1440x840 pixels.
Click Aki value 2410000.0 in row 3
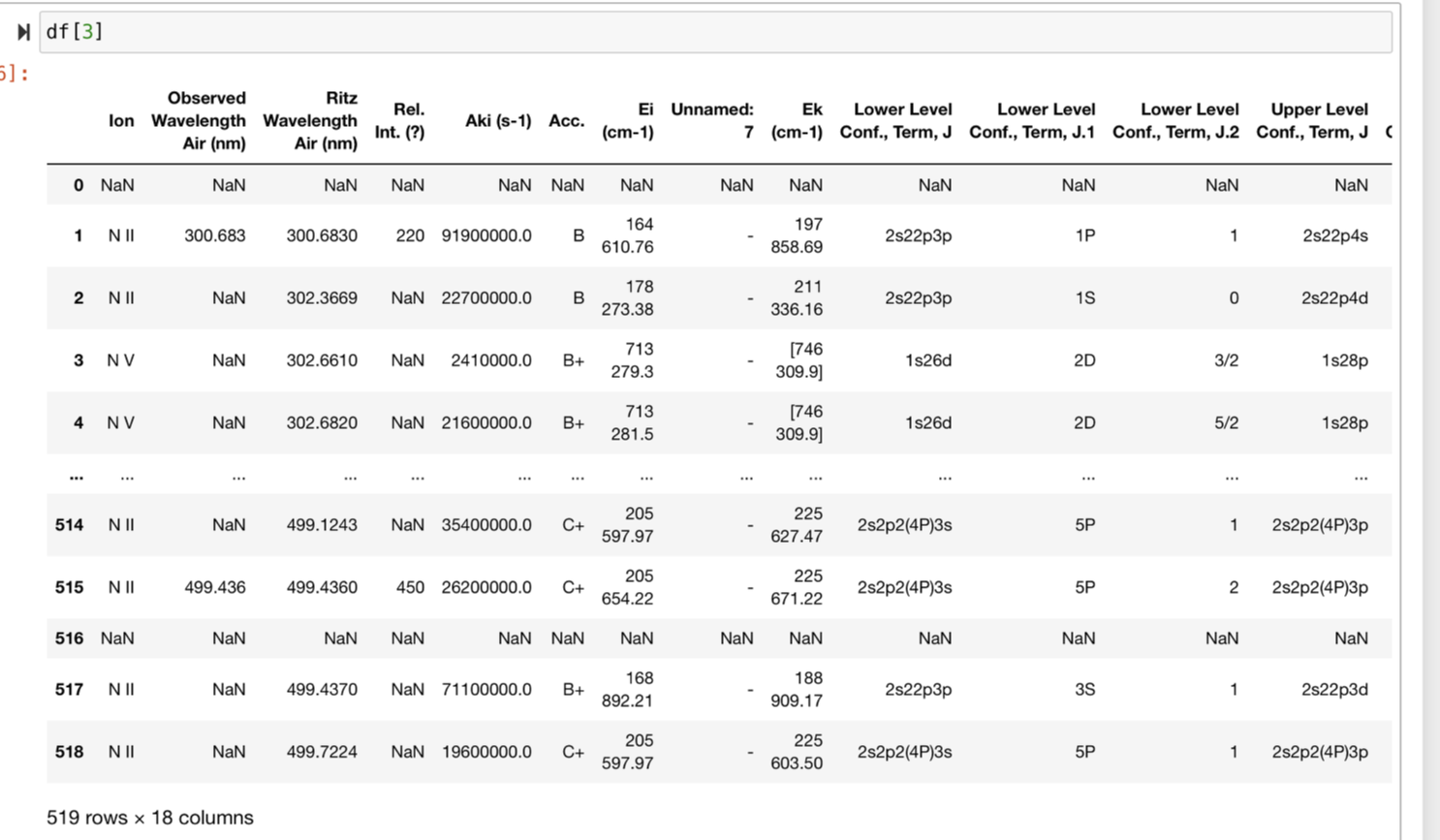(x=491, y=360)
